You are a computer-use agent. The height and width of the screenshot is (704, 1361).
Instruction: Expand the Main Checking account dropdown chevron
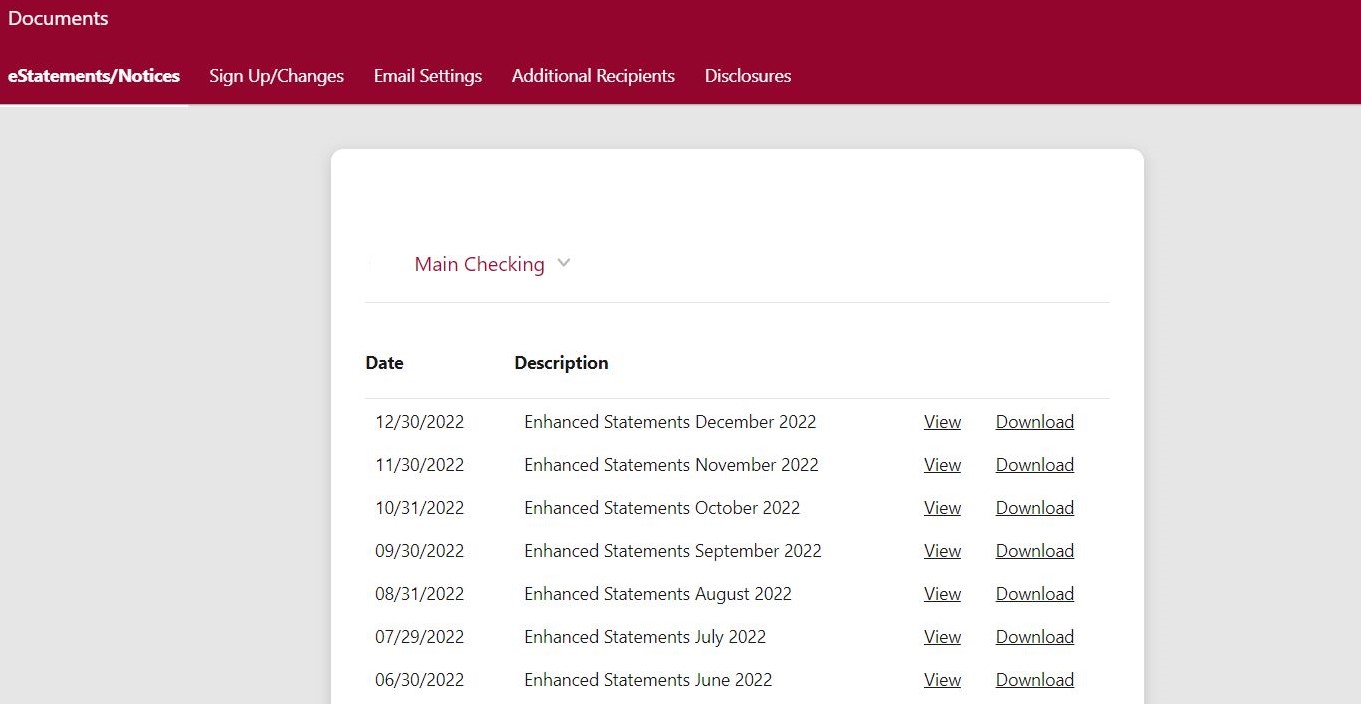pyautogui.click(x=564, y=263)
